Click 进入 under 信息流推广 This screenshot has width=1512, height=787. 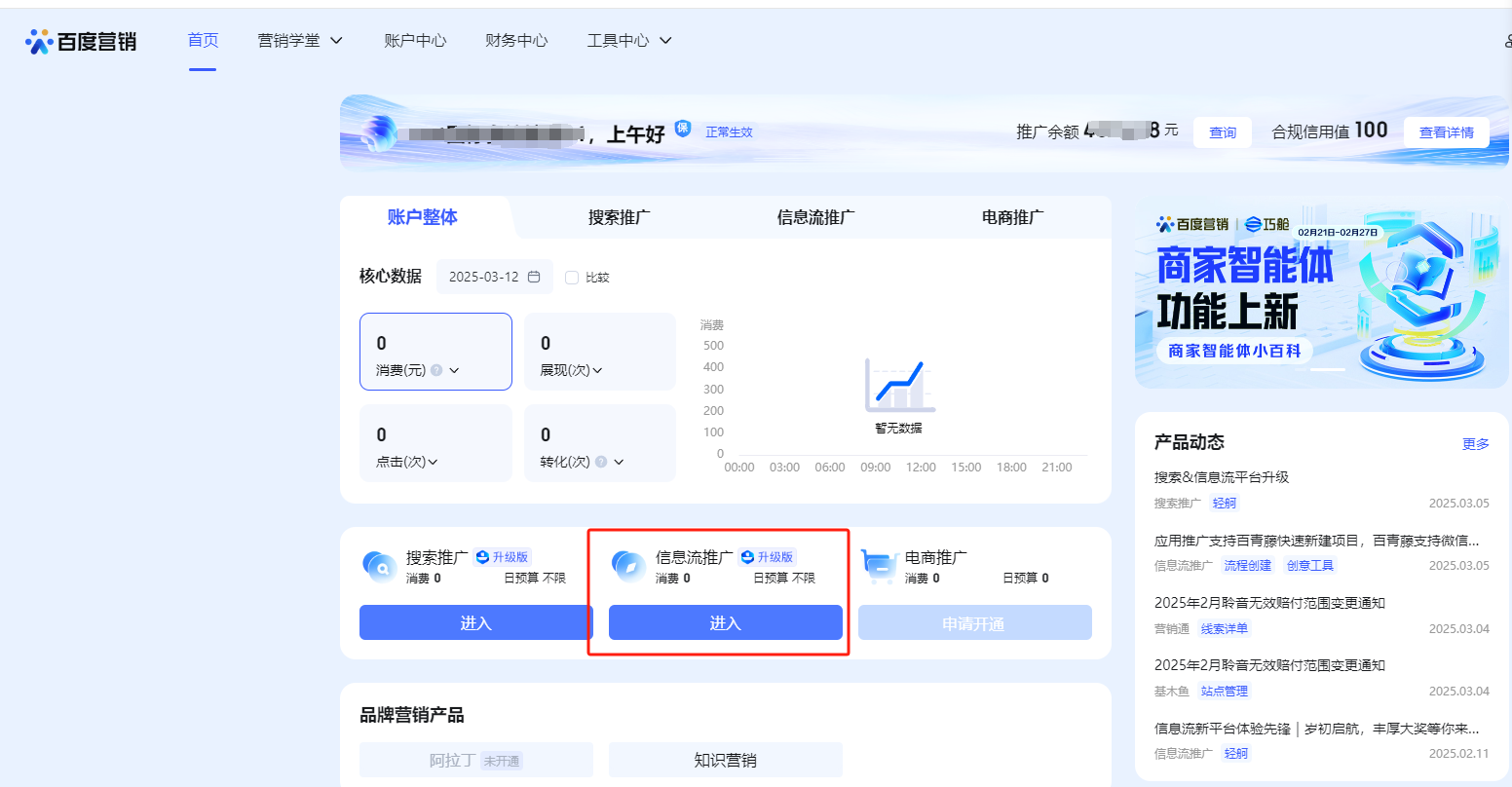click(x=725, y=623)
